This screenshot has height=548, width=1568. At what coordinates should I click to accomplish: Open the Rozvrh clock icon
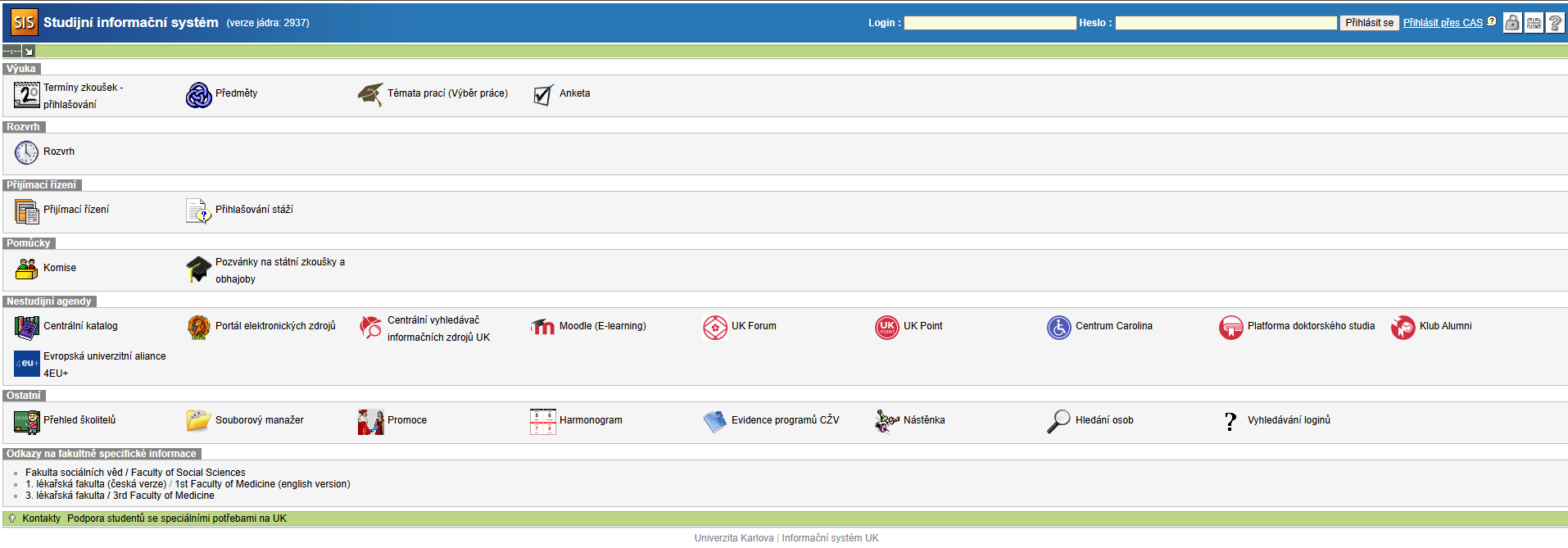pyautogui.click(x=27, y=153)
